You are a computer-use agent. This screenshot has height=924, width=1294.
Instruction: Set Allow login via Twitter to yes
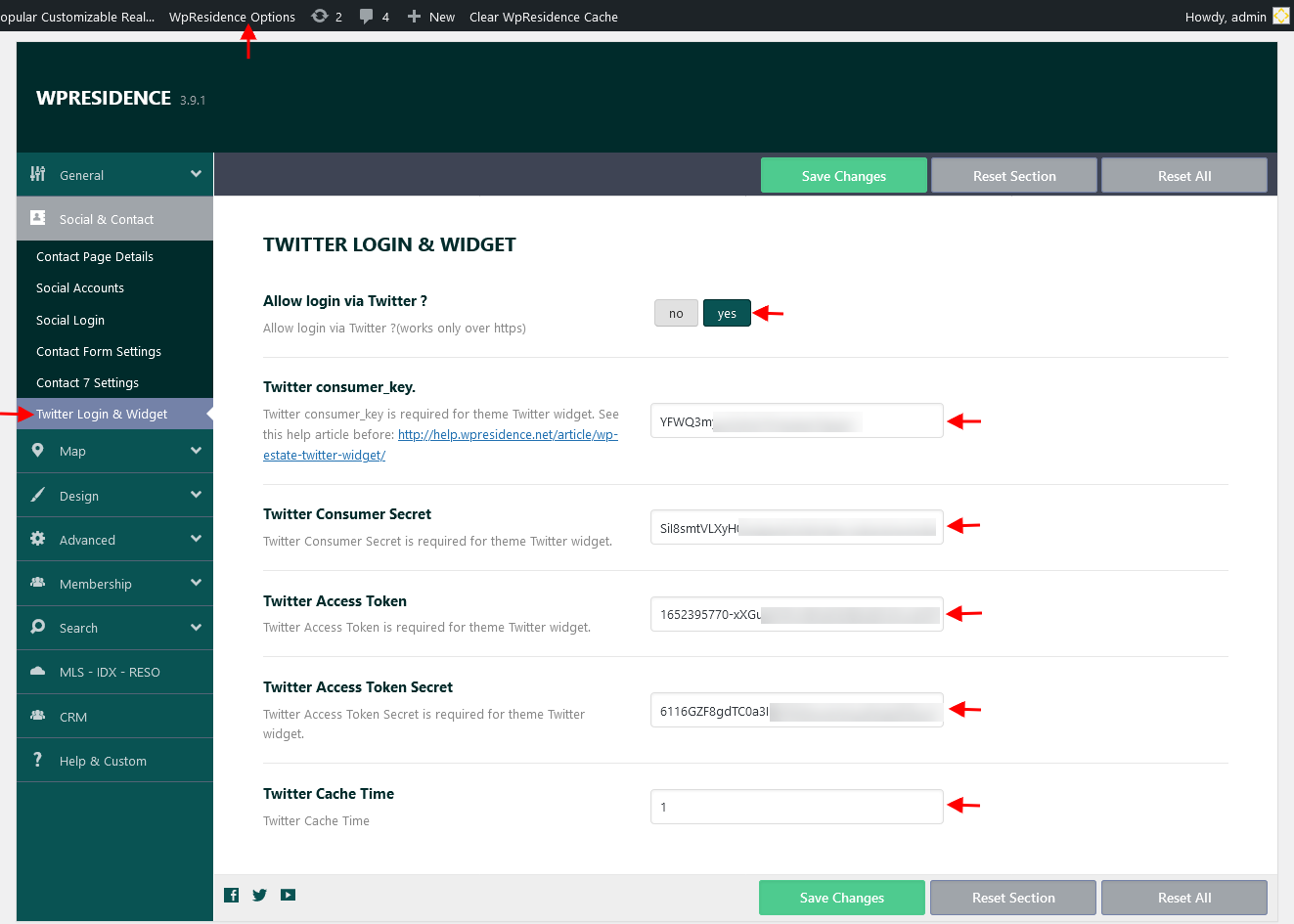pos(727,313)
